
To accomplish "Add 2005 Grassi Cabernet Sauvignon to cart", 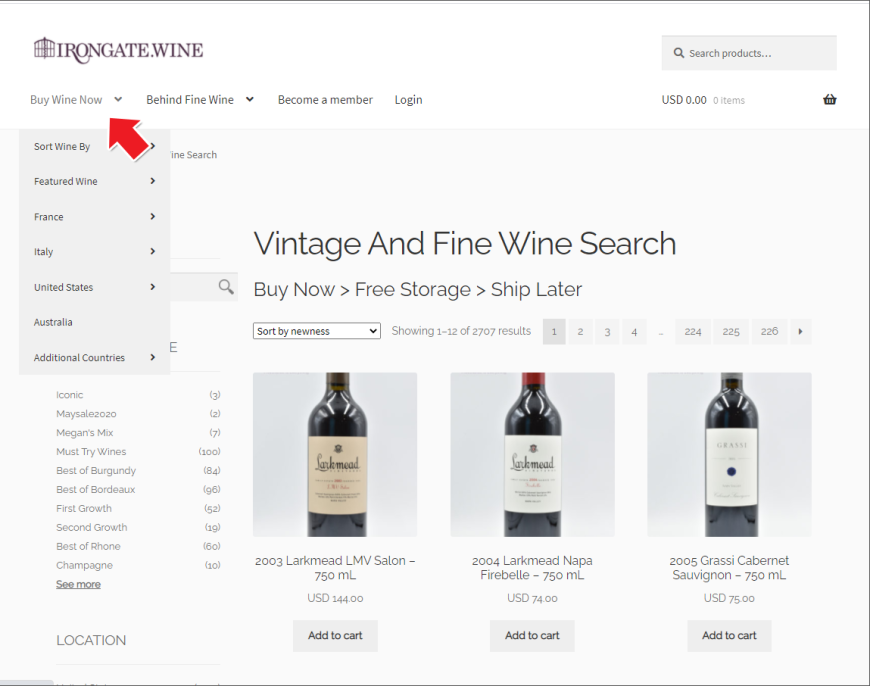I will (729, 635).
